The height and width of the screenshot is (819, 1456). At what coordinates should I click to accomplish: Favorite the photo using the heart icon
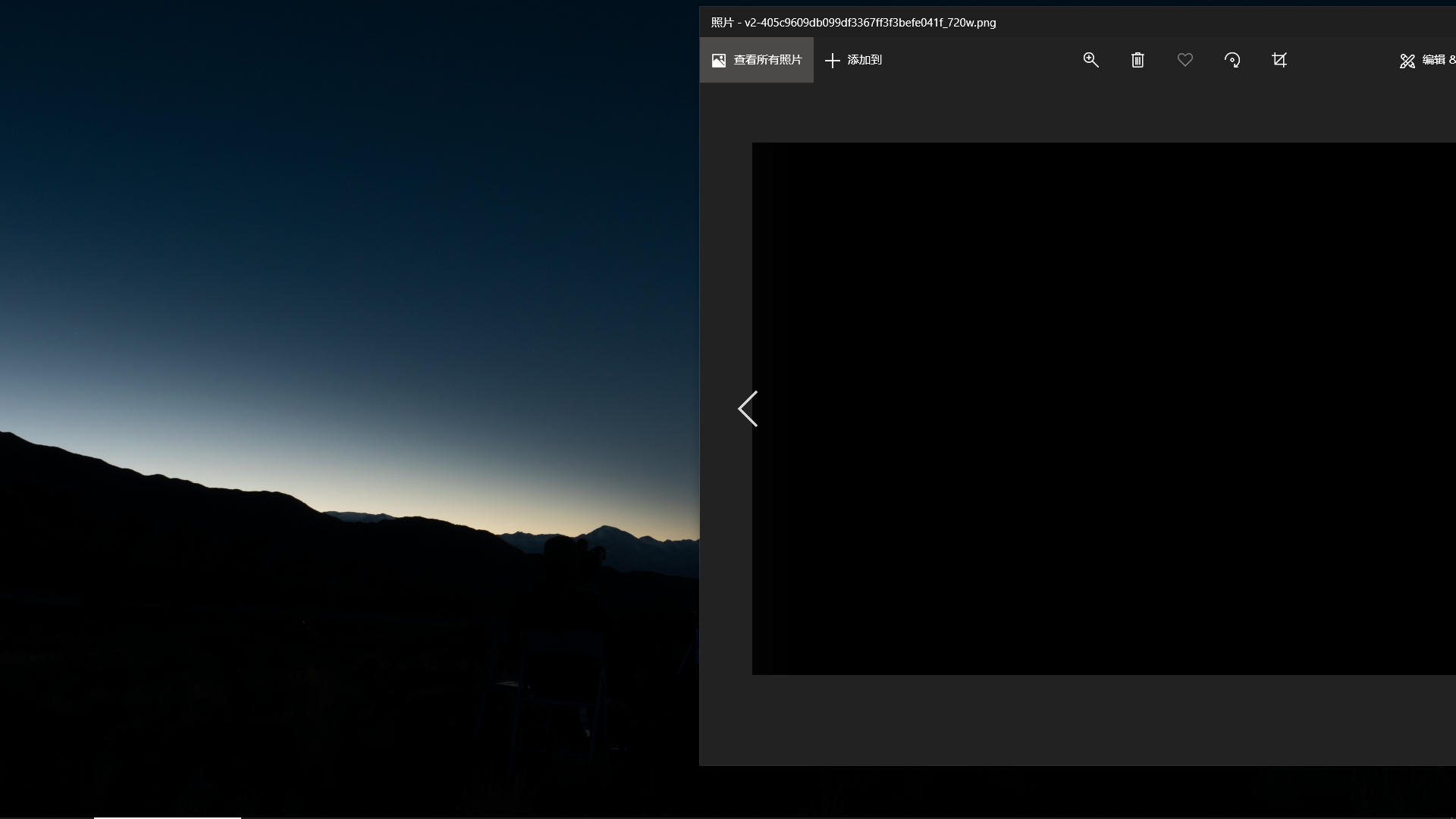(1185, 60)
